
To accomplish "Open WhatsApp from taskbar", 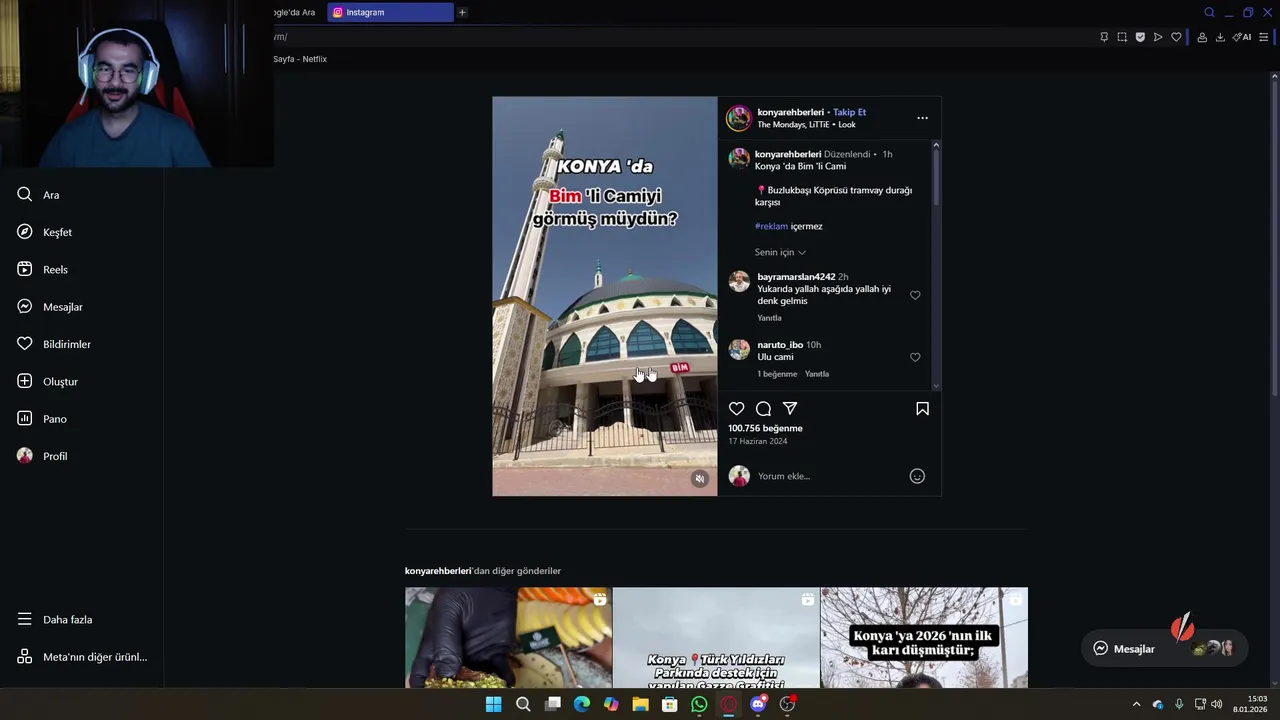I will click(x=699, y=704).
